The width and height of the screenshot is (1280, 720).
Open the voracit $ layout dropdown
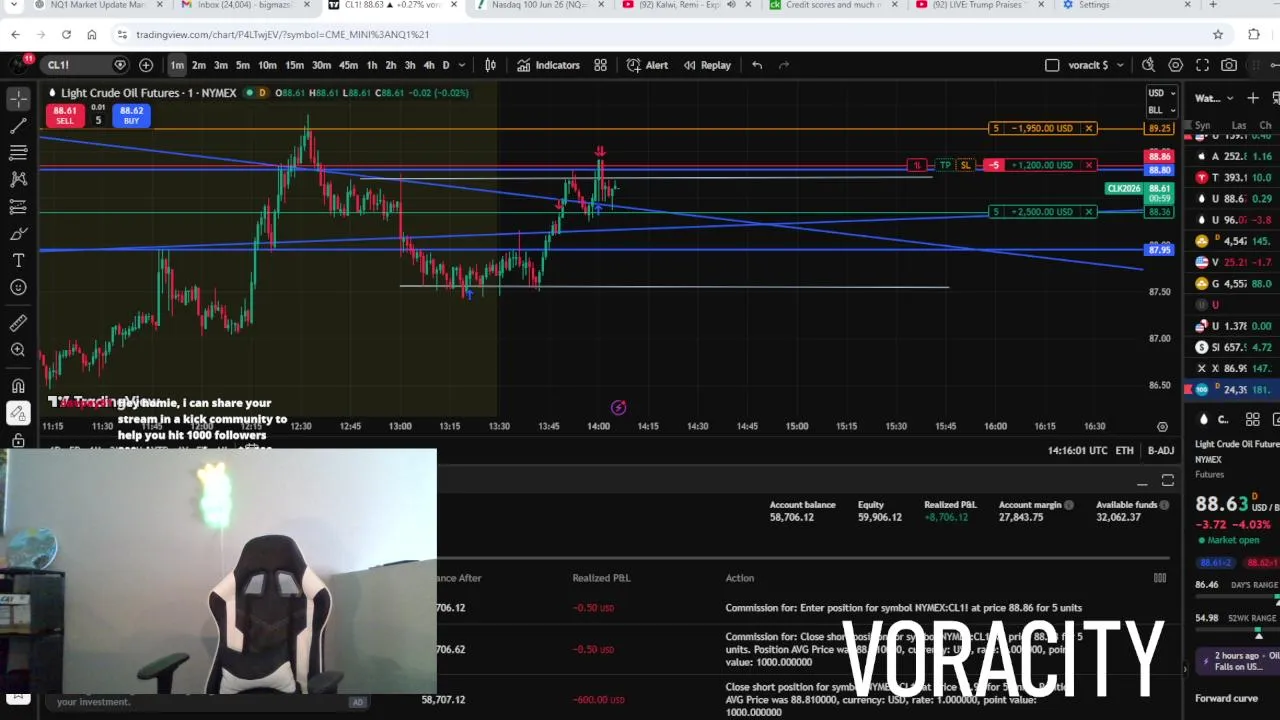coord(1096,65)
